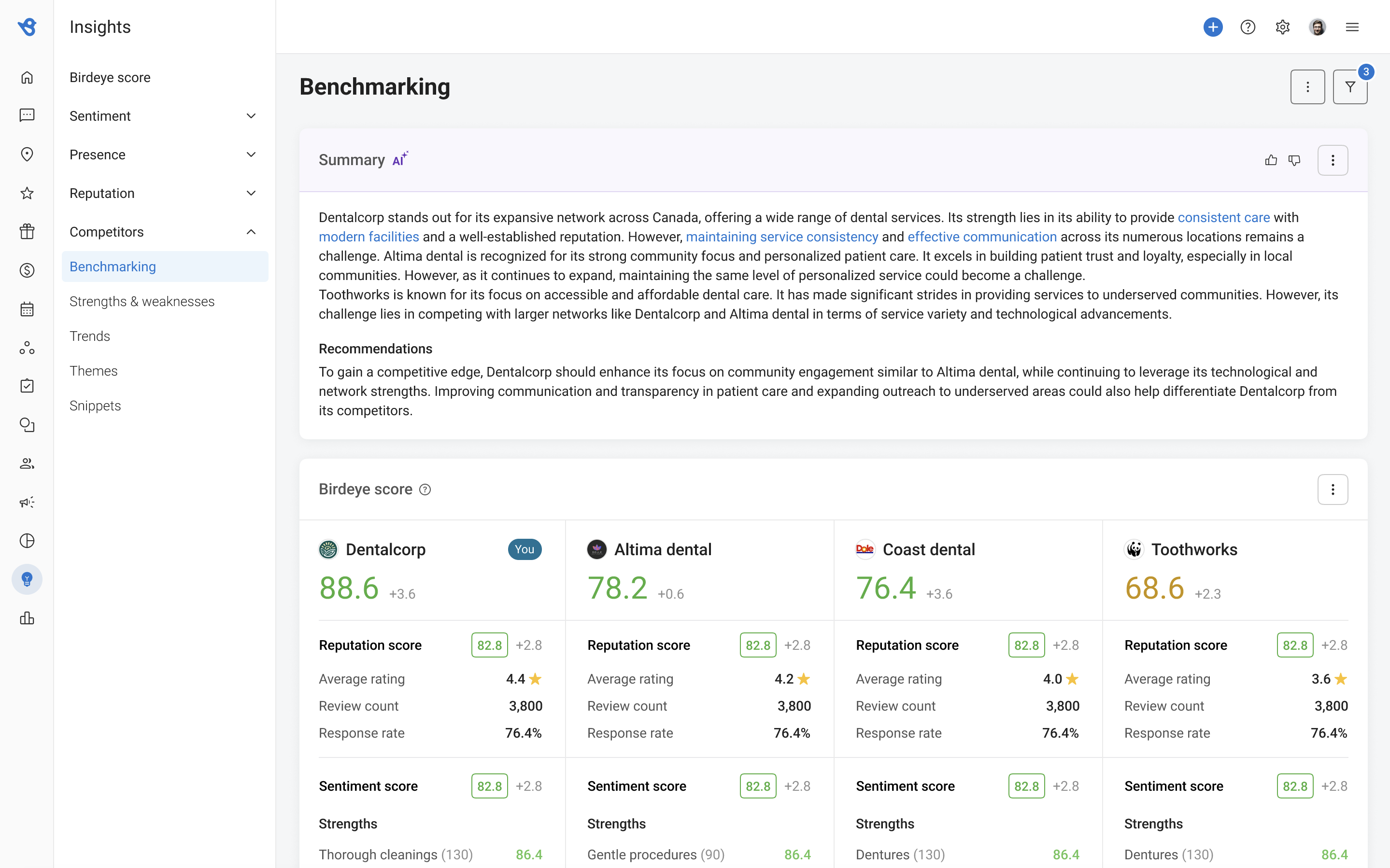Open the Contacts people icon

(27, 463)
